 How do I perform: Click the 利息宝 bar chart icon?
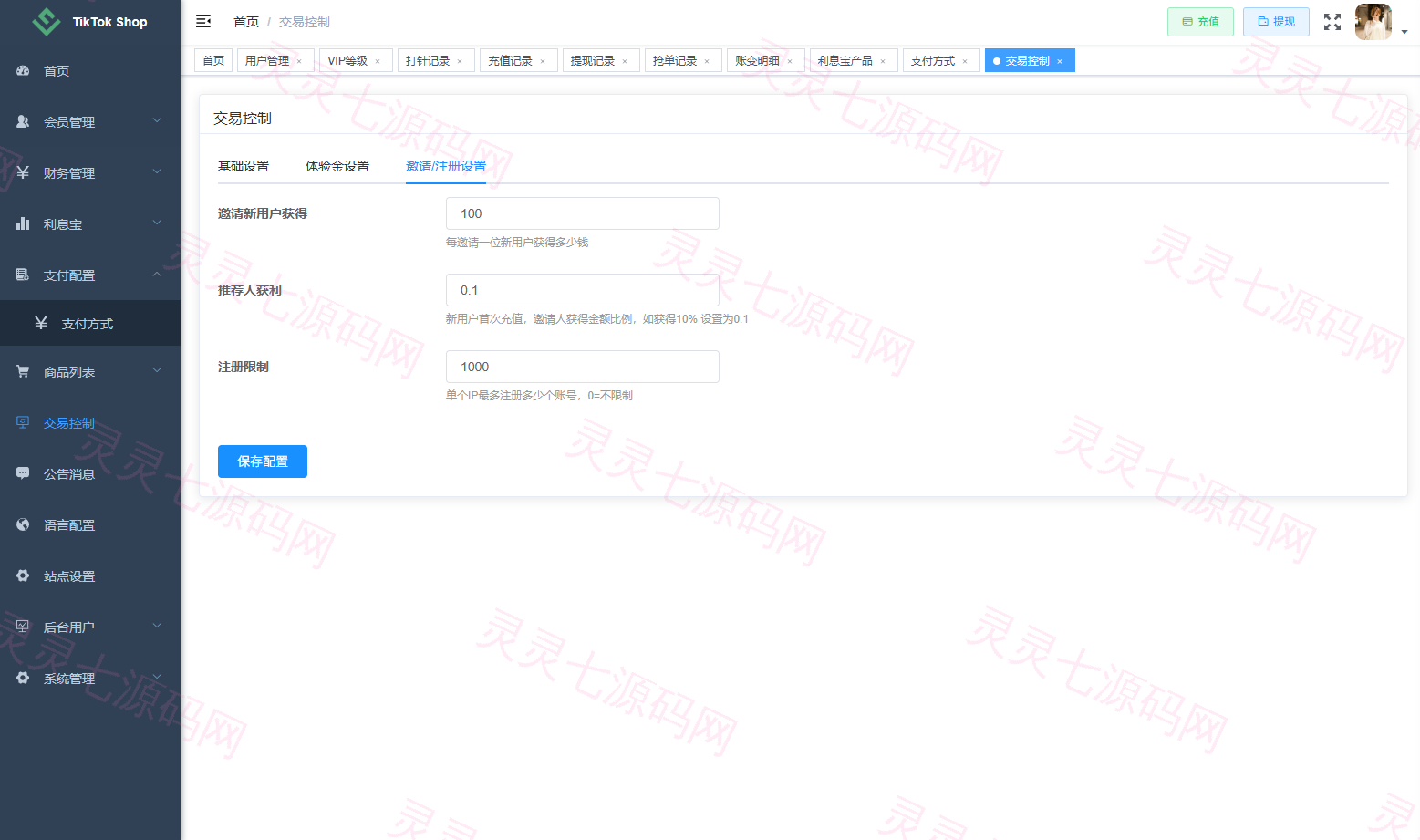[23, 223]
